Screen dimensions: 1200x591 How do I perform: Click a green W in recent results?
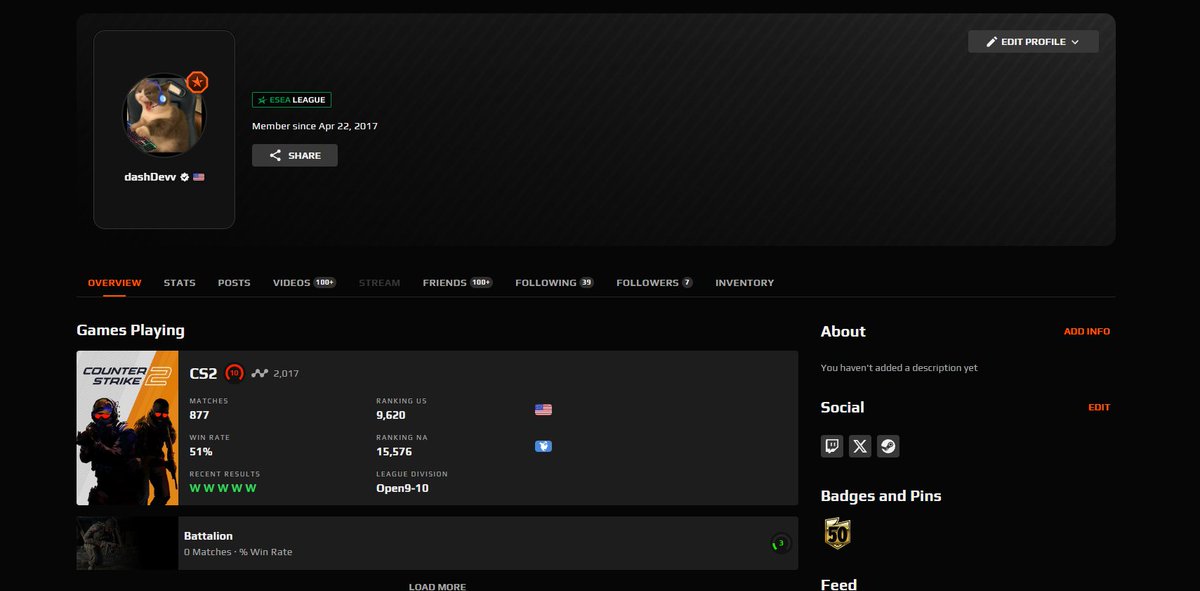click(196, 487)
